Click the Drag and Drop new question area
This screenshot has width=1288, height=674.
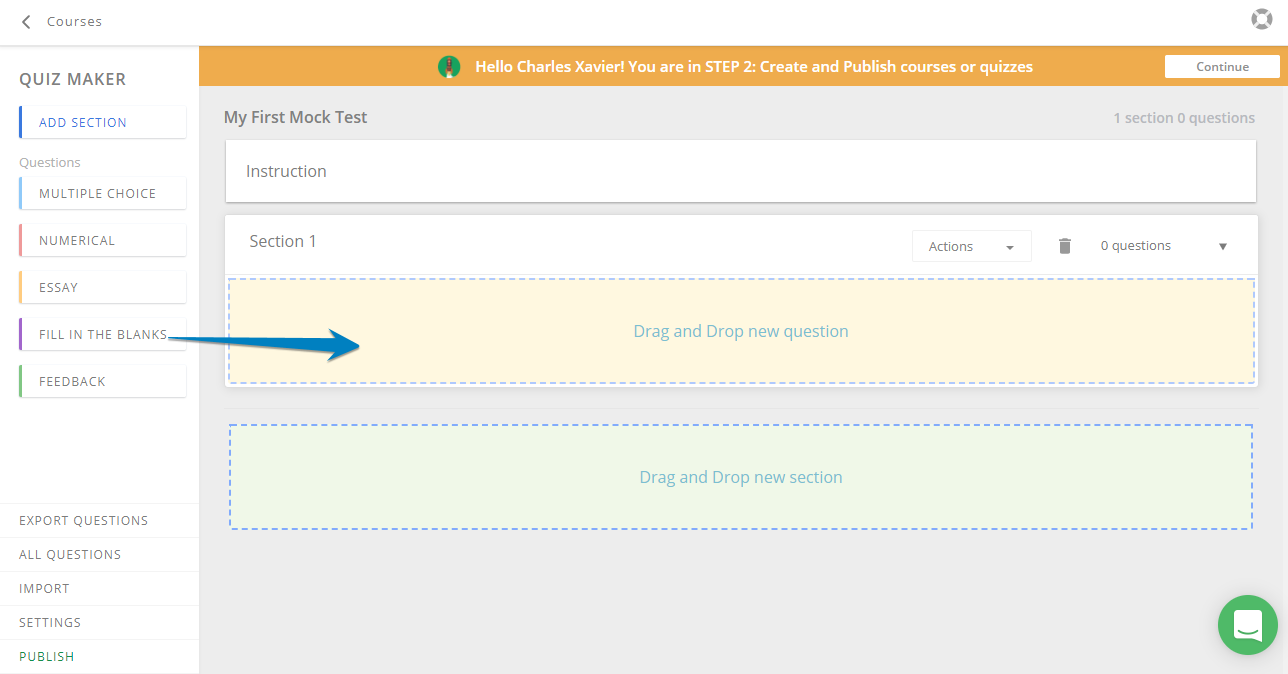point(741,331)
